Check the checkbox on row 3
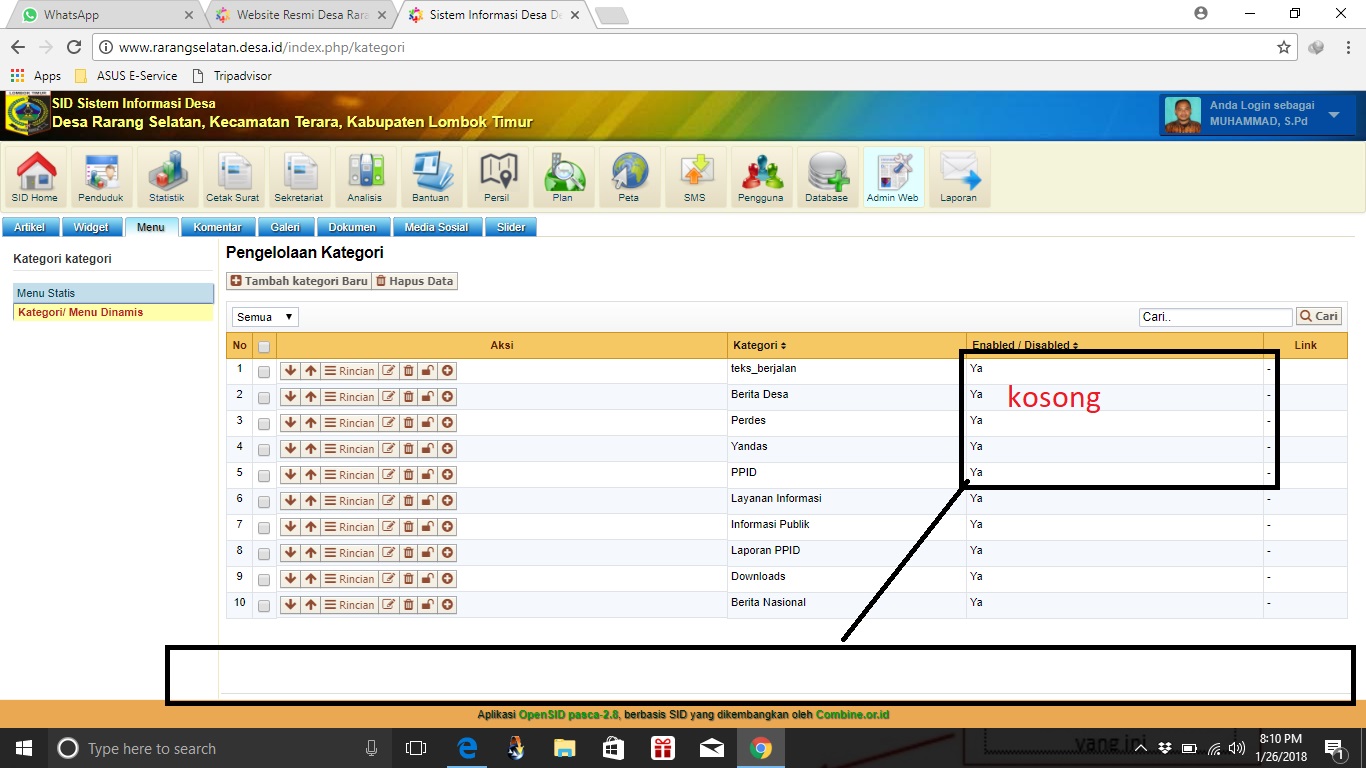Screen dimensions: 1366x768 point(264,423)
